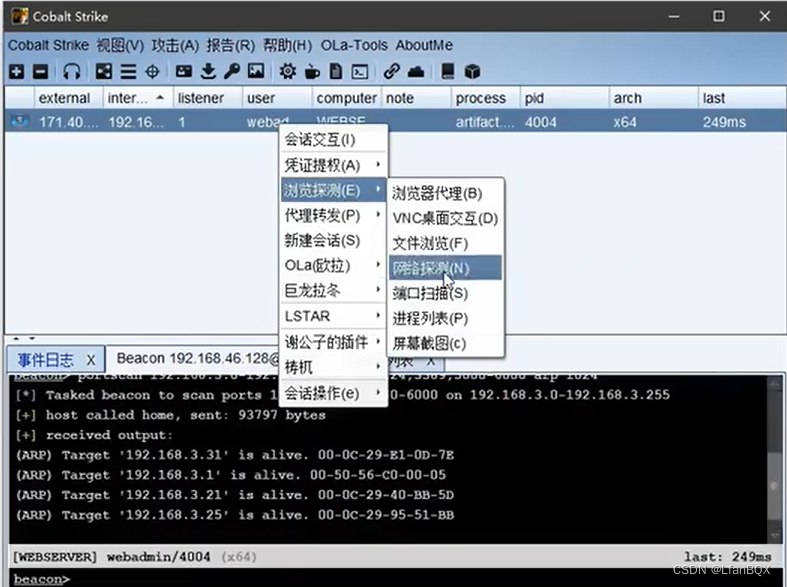Expand the 代理转发(P) submenu arrow
The image size is (787, 587).
click(x=378, y=214)
